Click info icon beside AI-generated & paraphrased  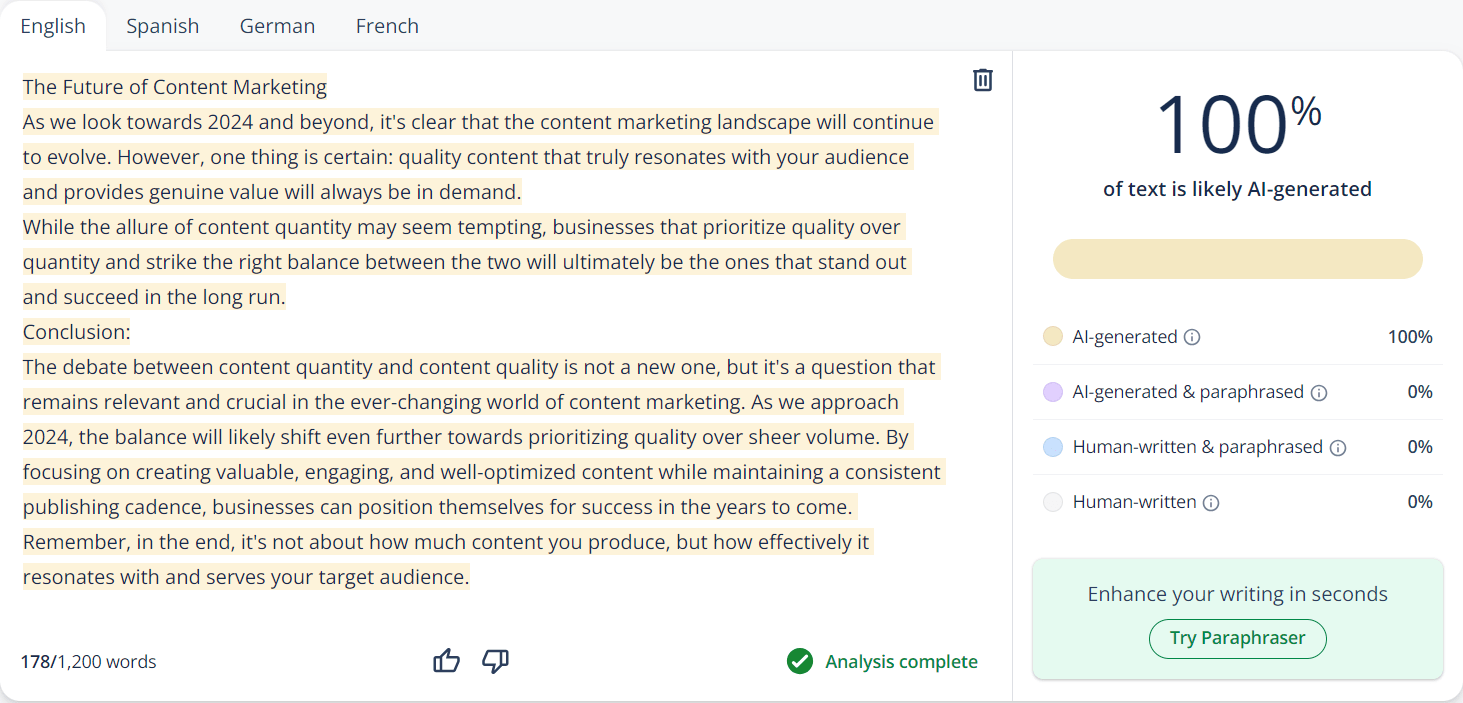click(1319, 393)
